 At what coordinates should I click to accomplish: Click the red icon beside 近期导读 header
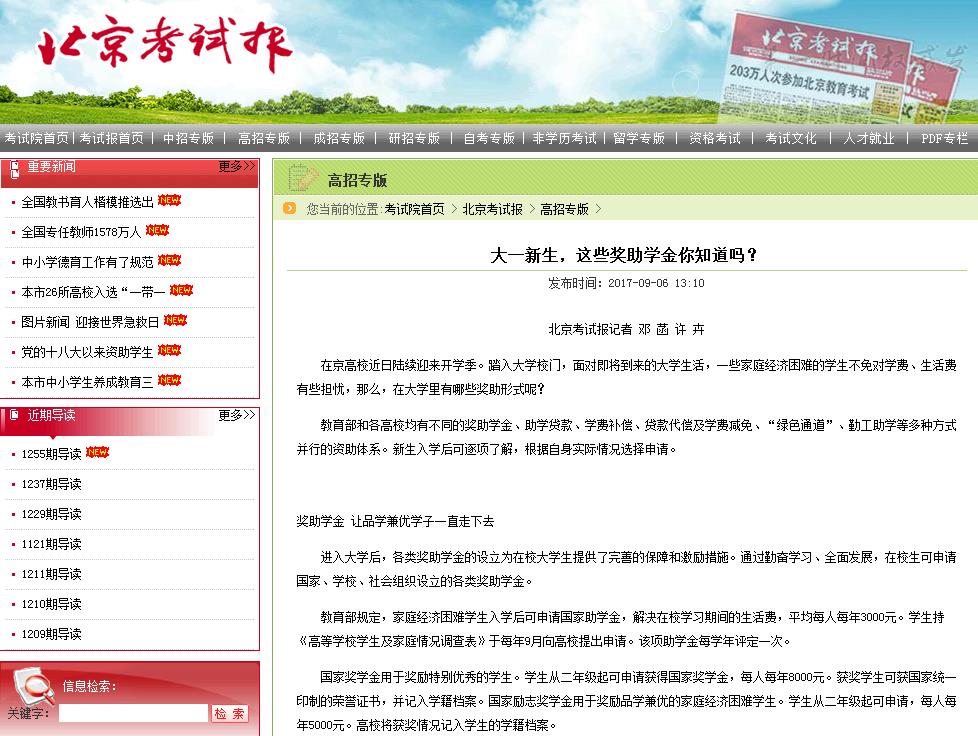point(15,415)
